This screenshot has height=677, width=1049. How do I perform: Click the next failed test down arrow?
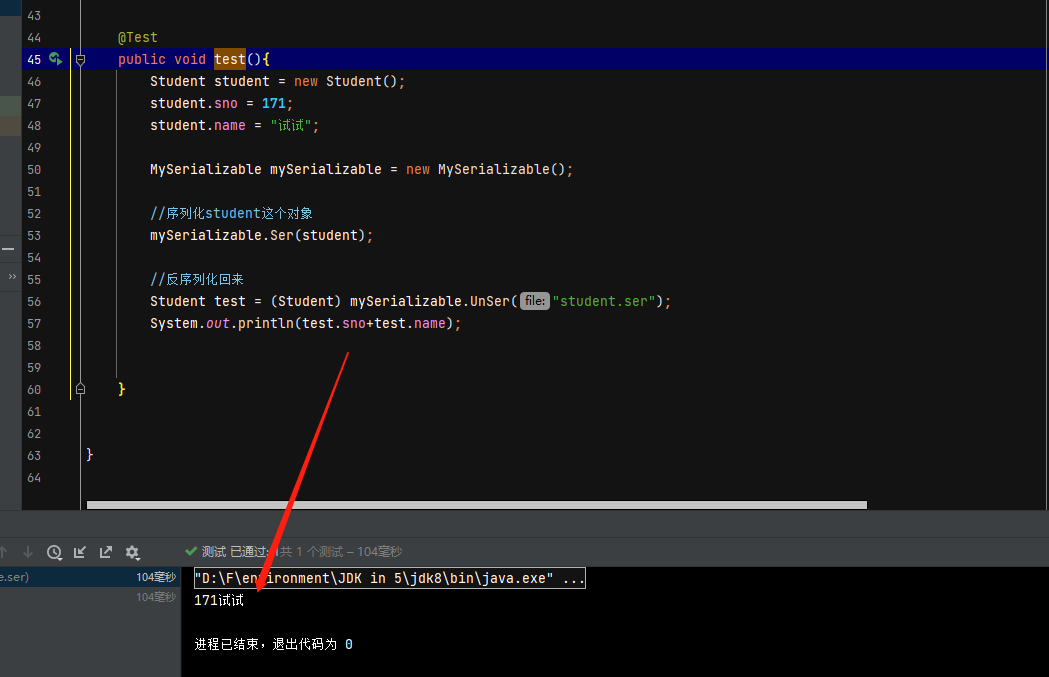(28, 552)
